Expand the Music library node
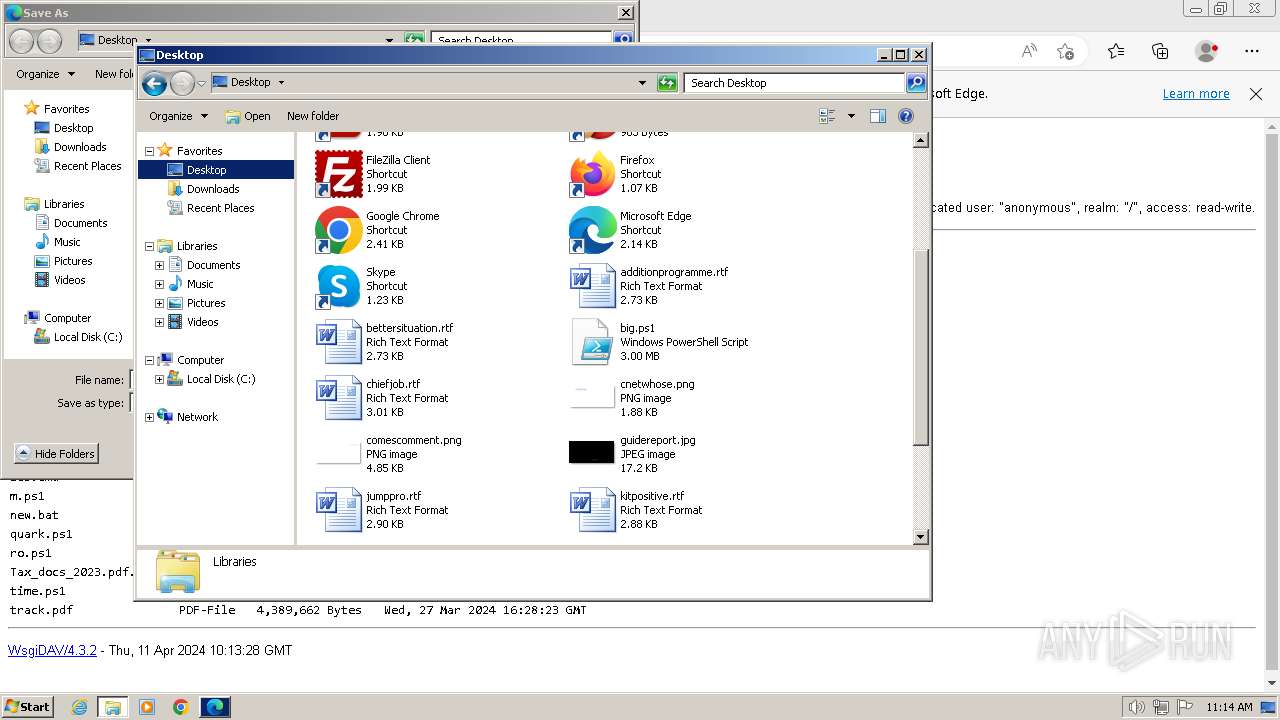This screenshot has height=720, width=1280. coord(159,284)
